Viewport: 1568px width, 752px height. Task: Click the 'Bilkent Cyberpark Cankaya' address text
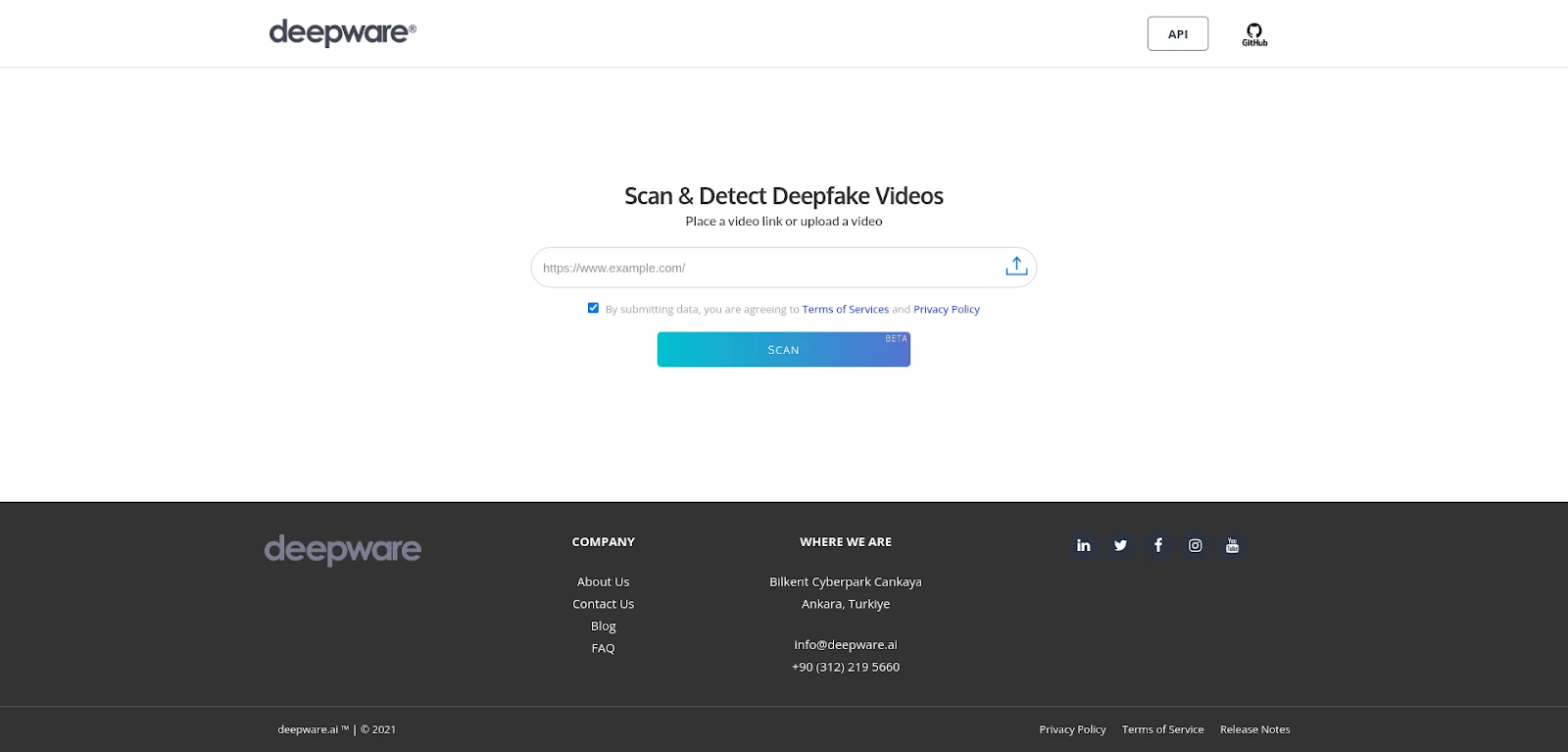(x=845, y=581)
